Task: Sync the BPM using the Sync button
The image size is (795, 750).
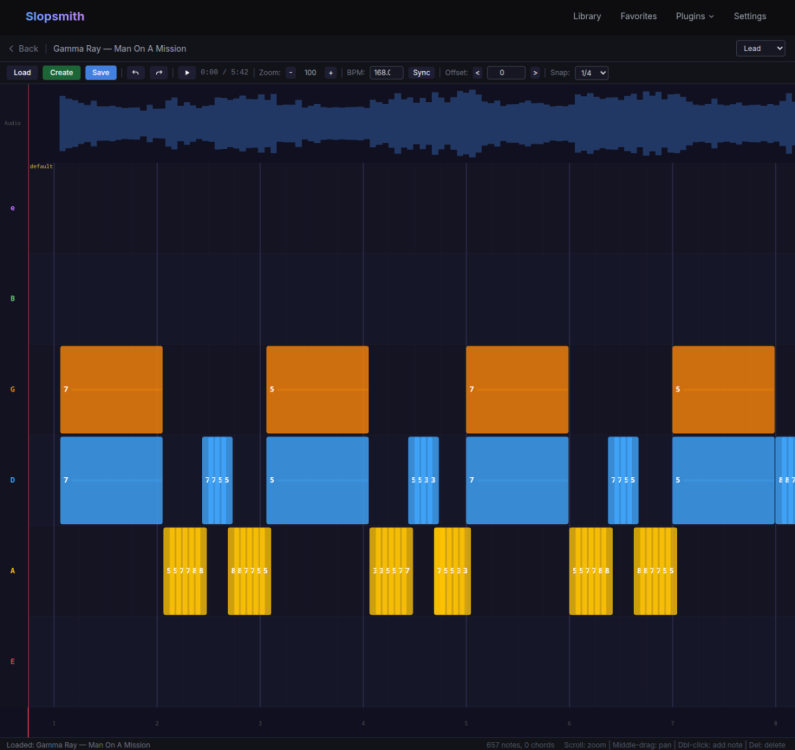Action: point(421,73)
